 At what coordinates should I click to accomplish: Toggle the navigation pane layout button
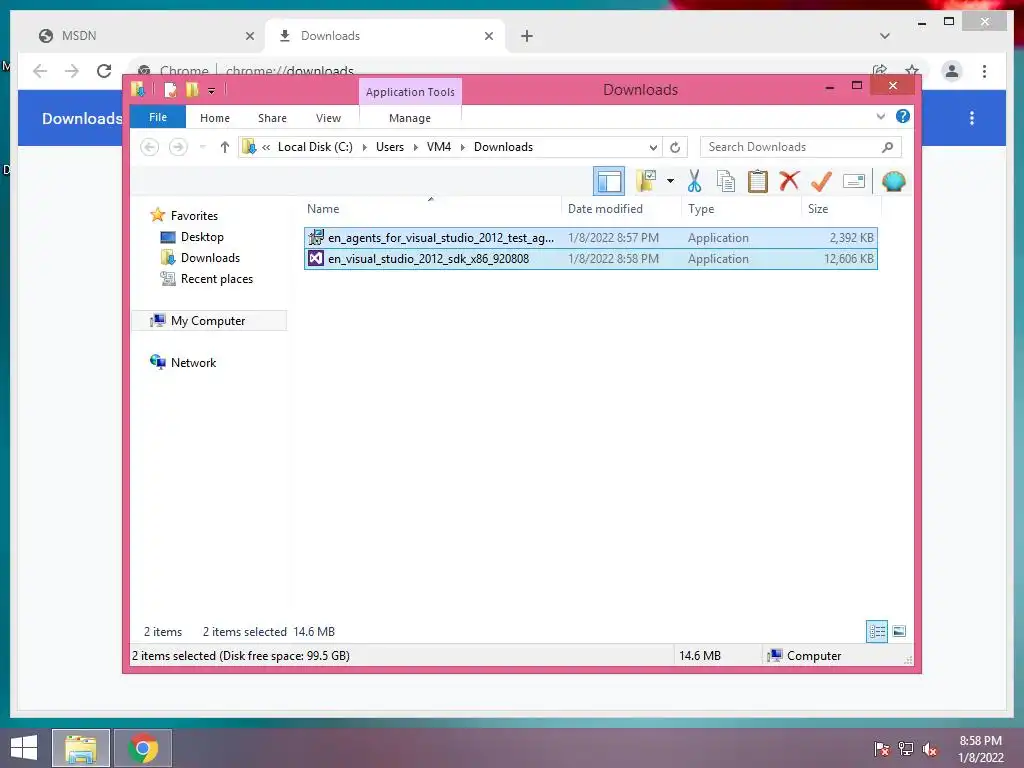point(609,181)
